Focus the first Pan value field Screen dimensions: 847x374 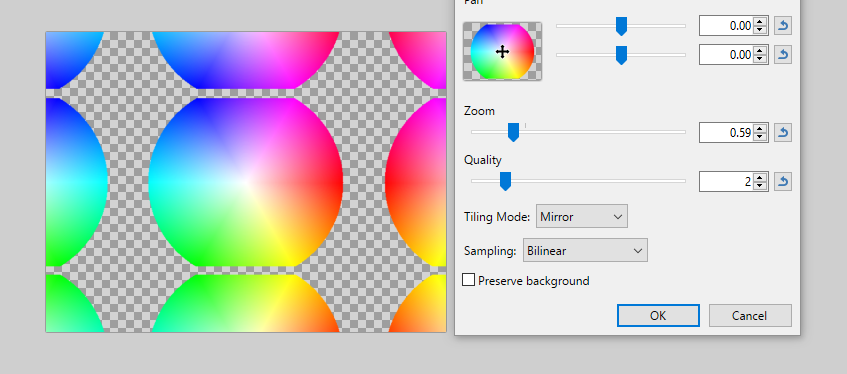727,25
